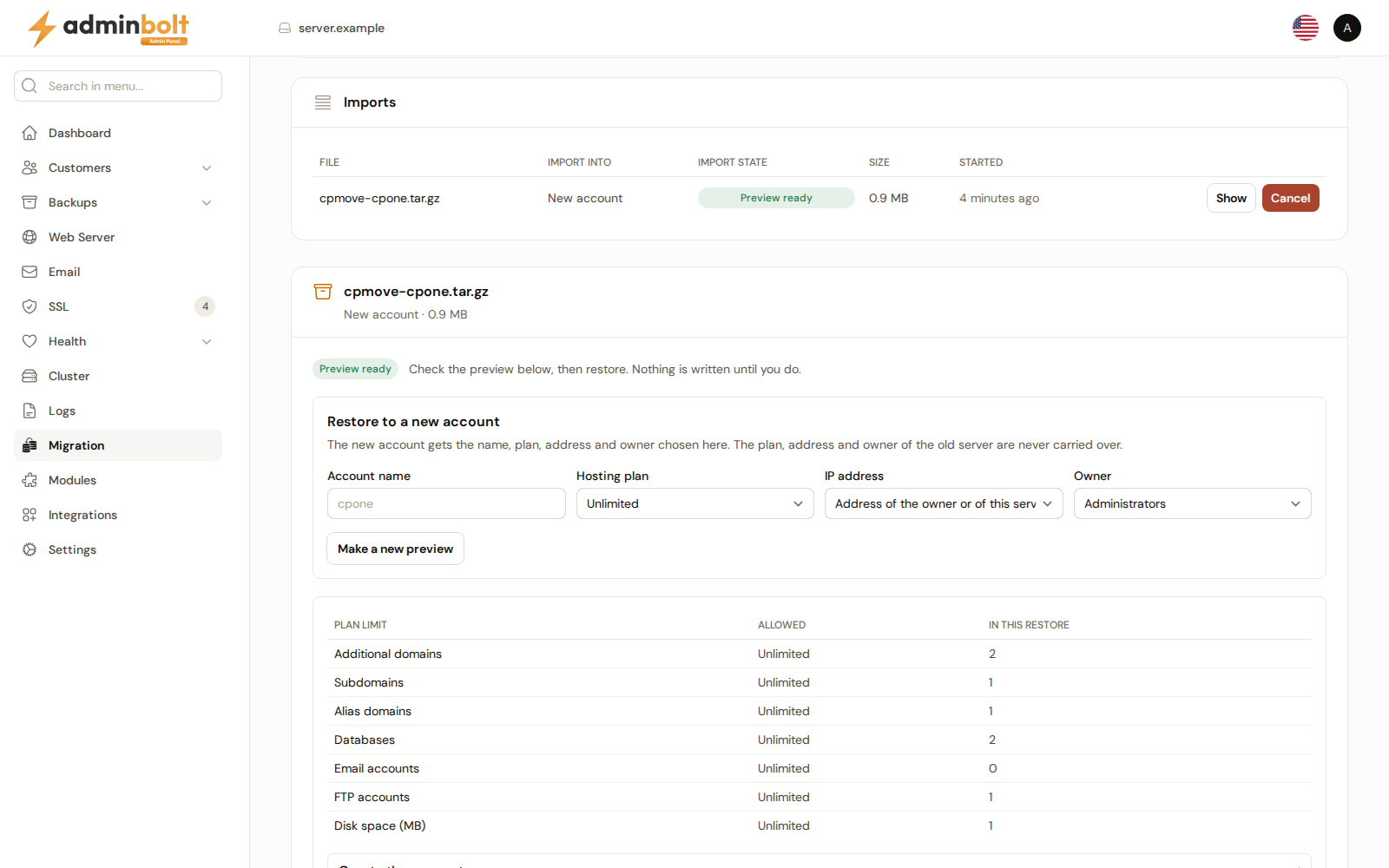
Task: Click the Modules puzzle icon
Action: [30, 480]
